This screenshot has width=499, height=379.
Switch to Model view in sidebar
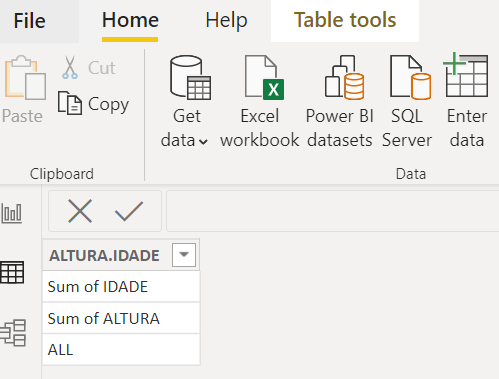pos(13,333)
